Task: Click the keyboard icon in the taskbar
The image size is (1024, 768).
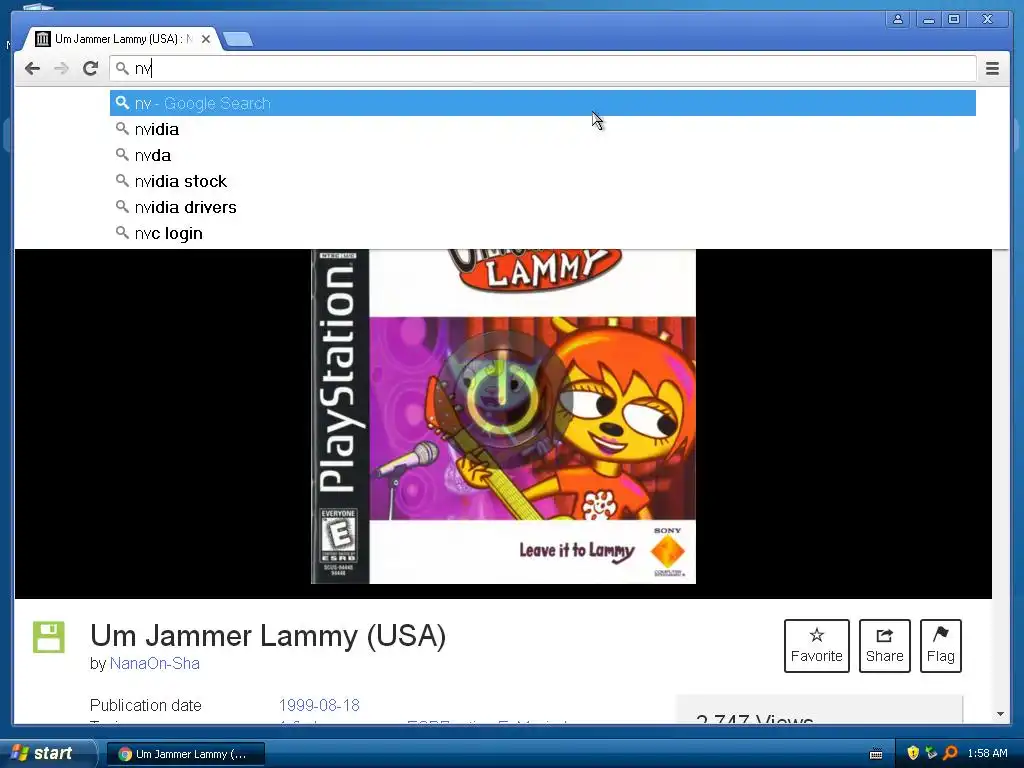Action: (x=876, y=754)
